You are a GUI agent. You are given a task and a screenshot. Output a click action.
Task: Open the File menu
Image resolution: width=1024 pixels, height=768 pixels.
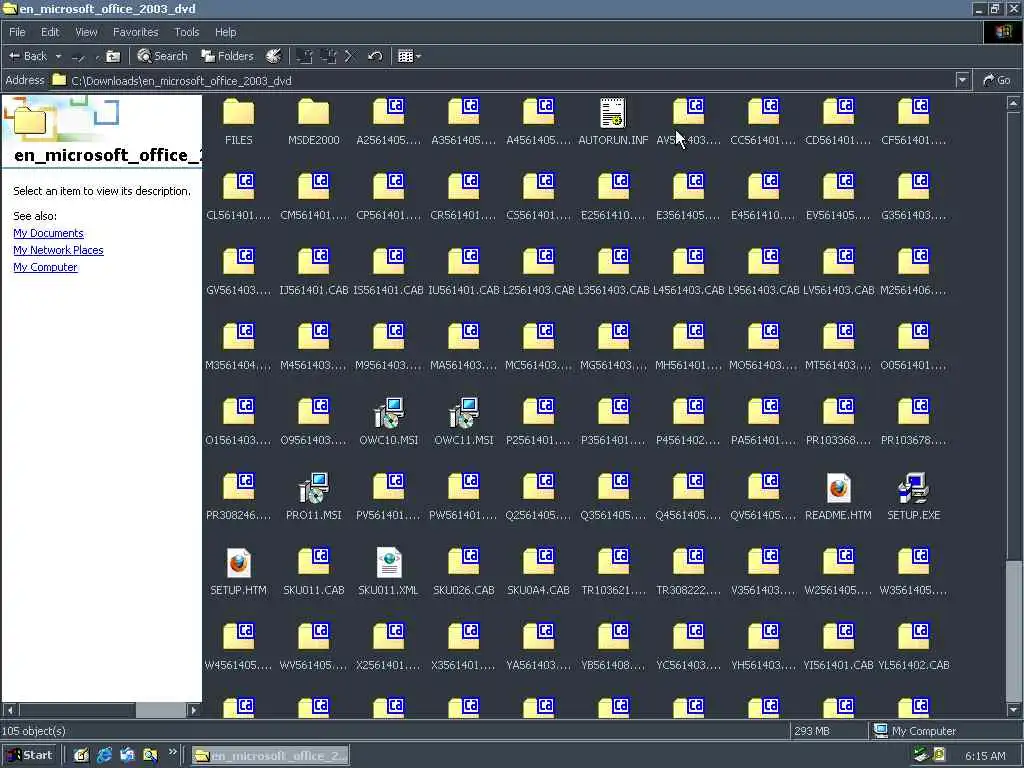pos(17,32)
